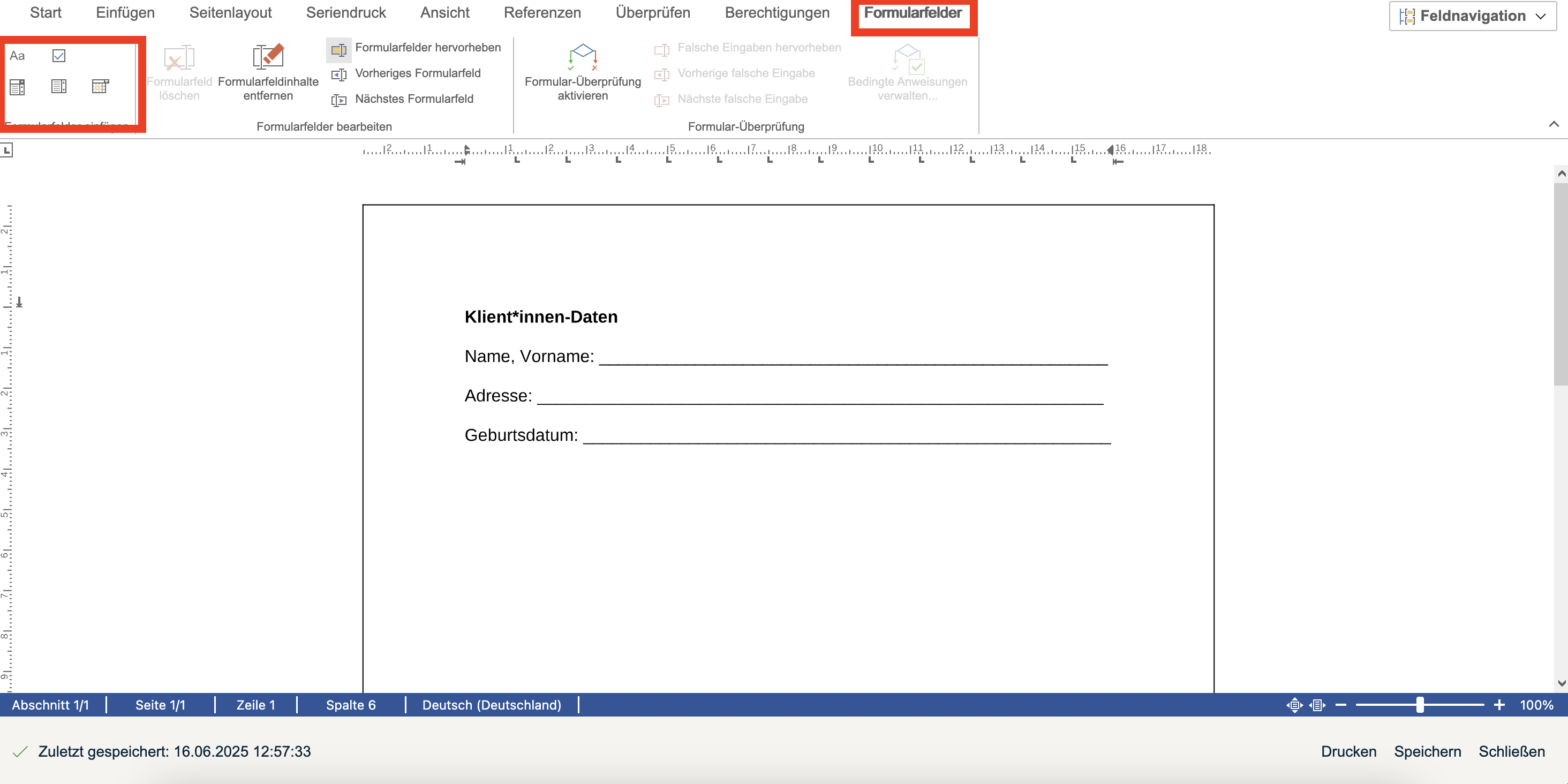1568x784 pixels.
Task: Click the Klient*innen-Daten heading
Action: 540,316
